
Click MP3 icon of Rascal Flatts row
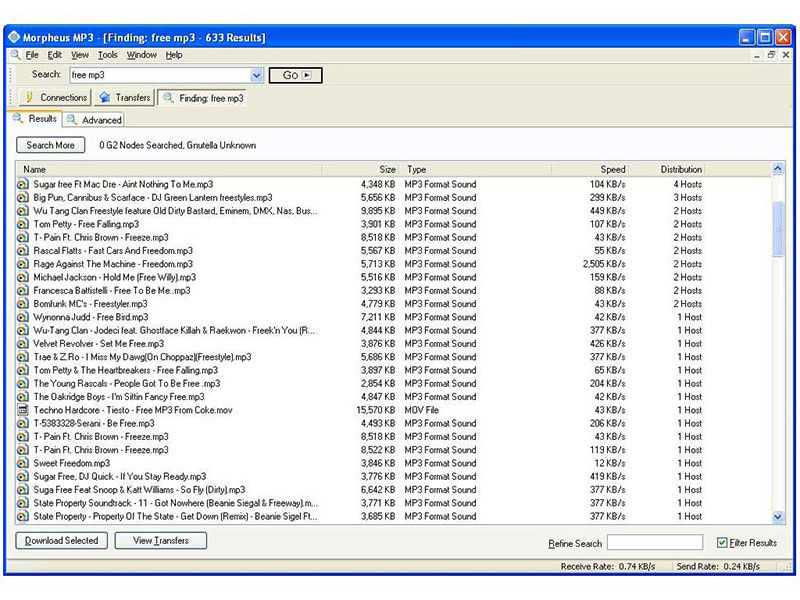[22, 251]
